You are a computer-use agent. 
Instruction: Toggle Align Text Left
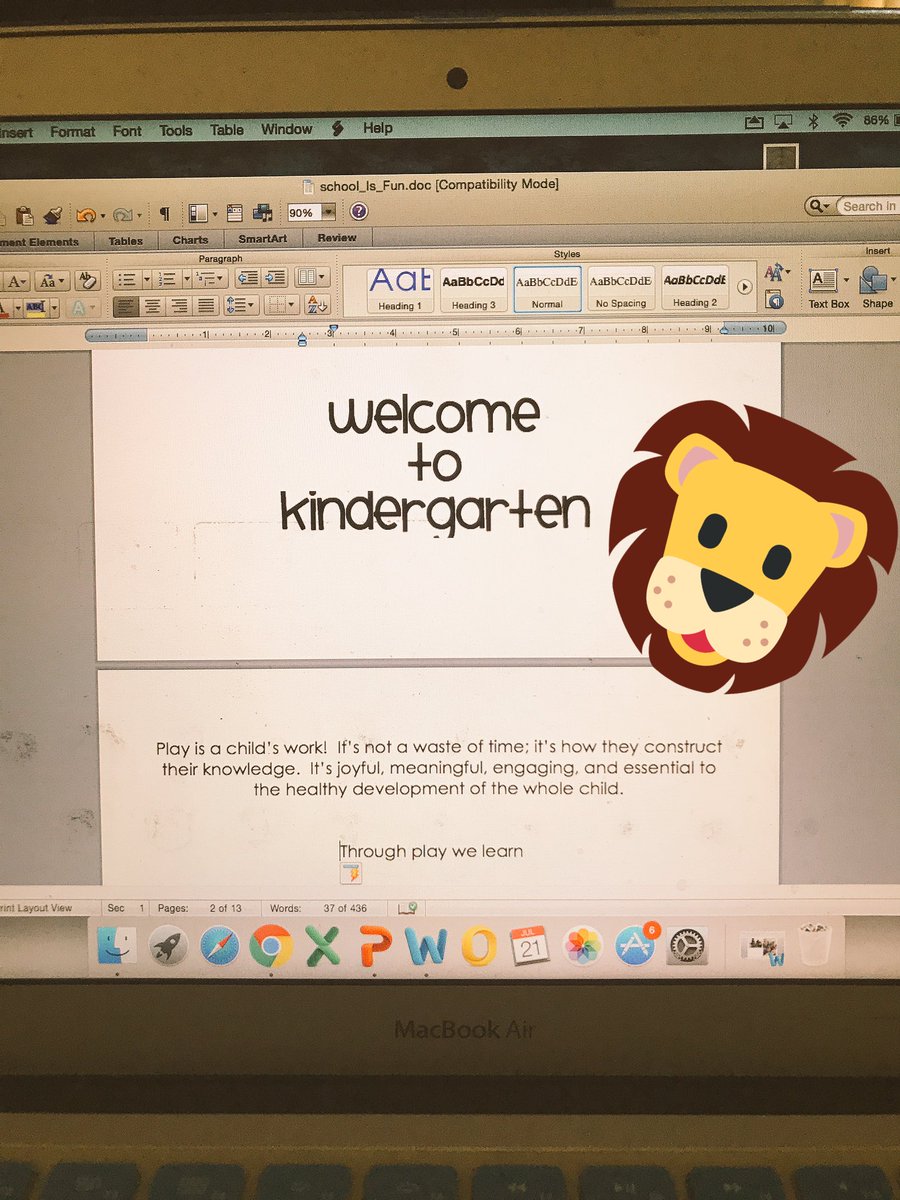[x=126, y=307]
